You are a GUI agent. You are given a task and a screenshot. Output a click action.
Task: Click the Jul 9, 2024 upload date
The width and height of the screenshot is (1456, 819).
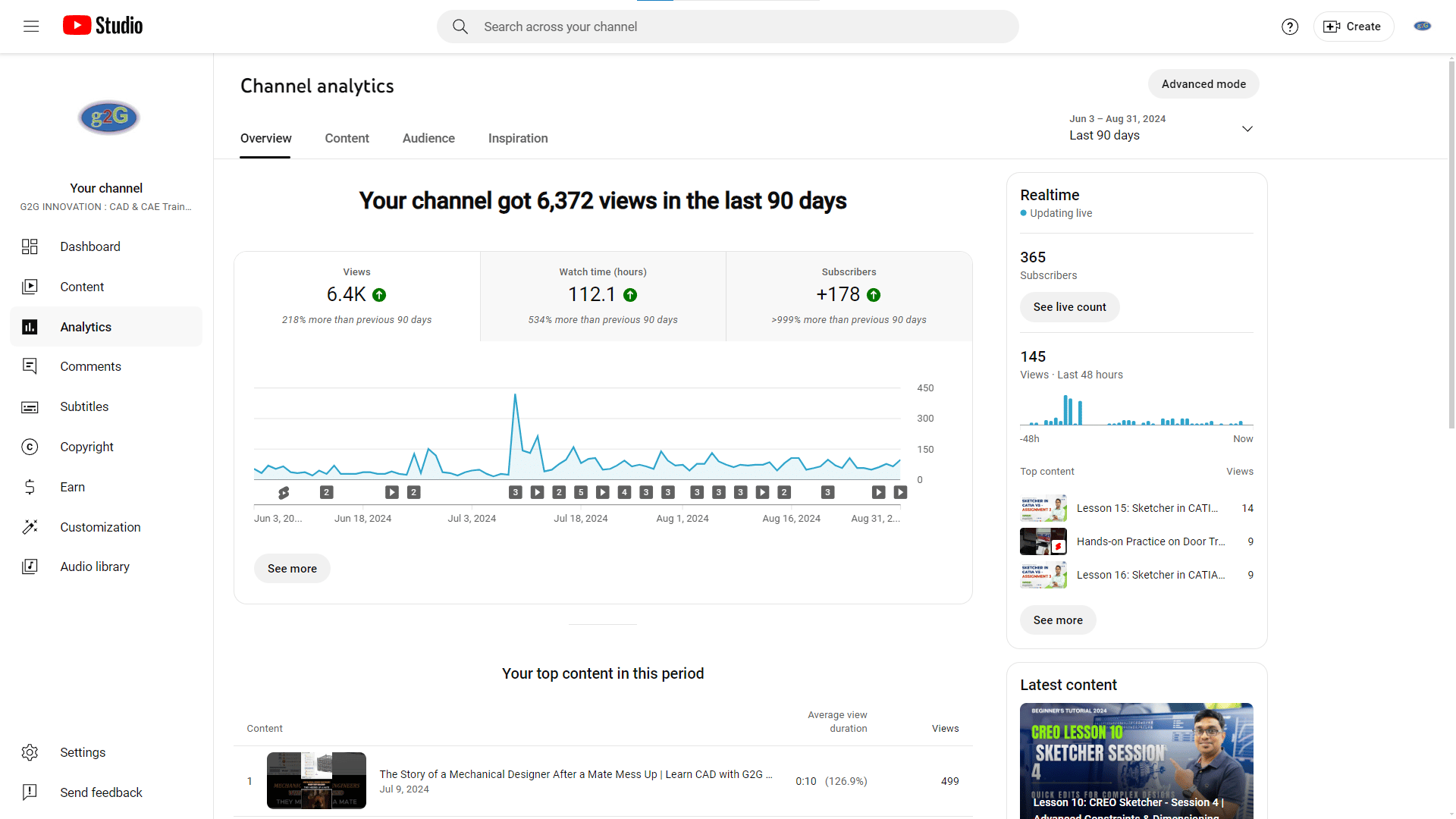click(404, 789)
